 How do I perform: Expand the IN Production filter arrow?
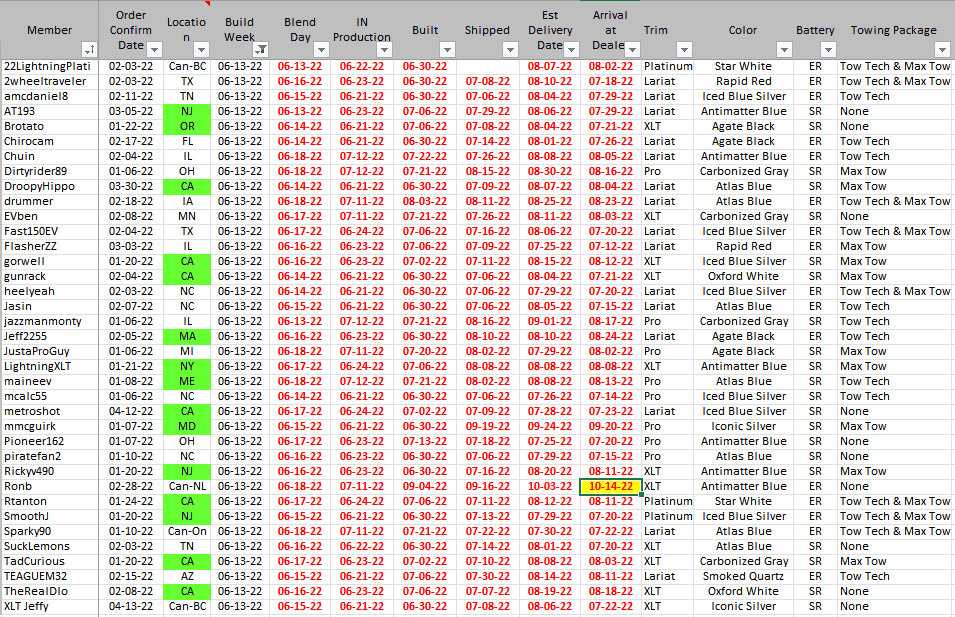click(x=382, y=49)
